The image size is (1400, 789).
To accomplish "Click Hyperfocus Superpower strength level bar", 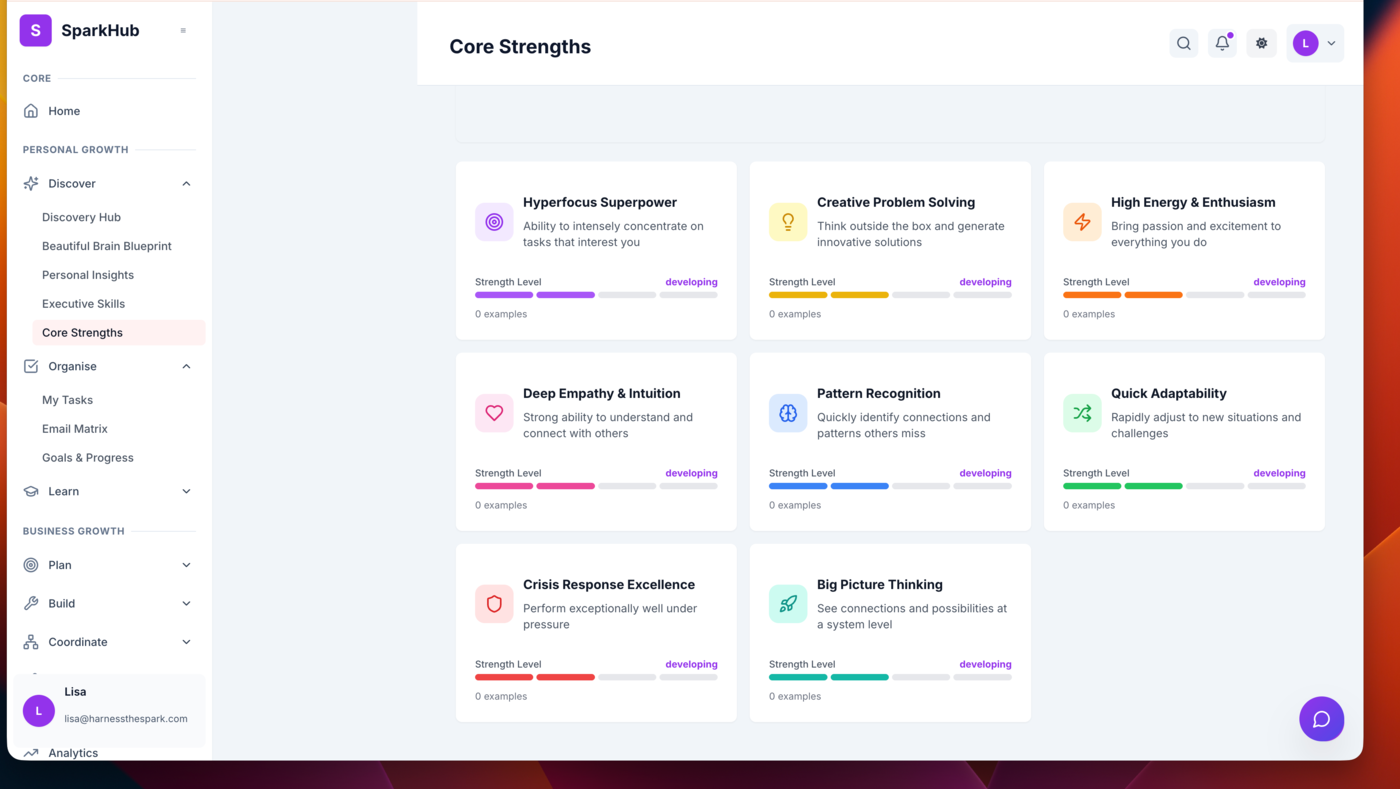I will [596, 295].
